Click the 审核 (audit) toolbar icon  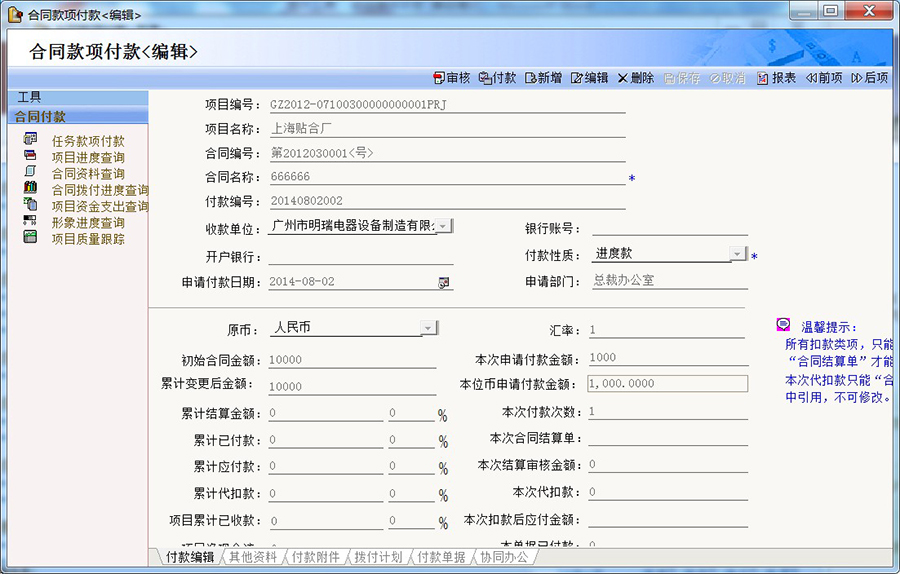452,78
